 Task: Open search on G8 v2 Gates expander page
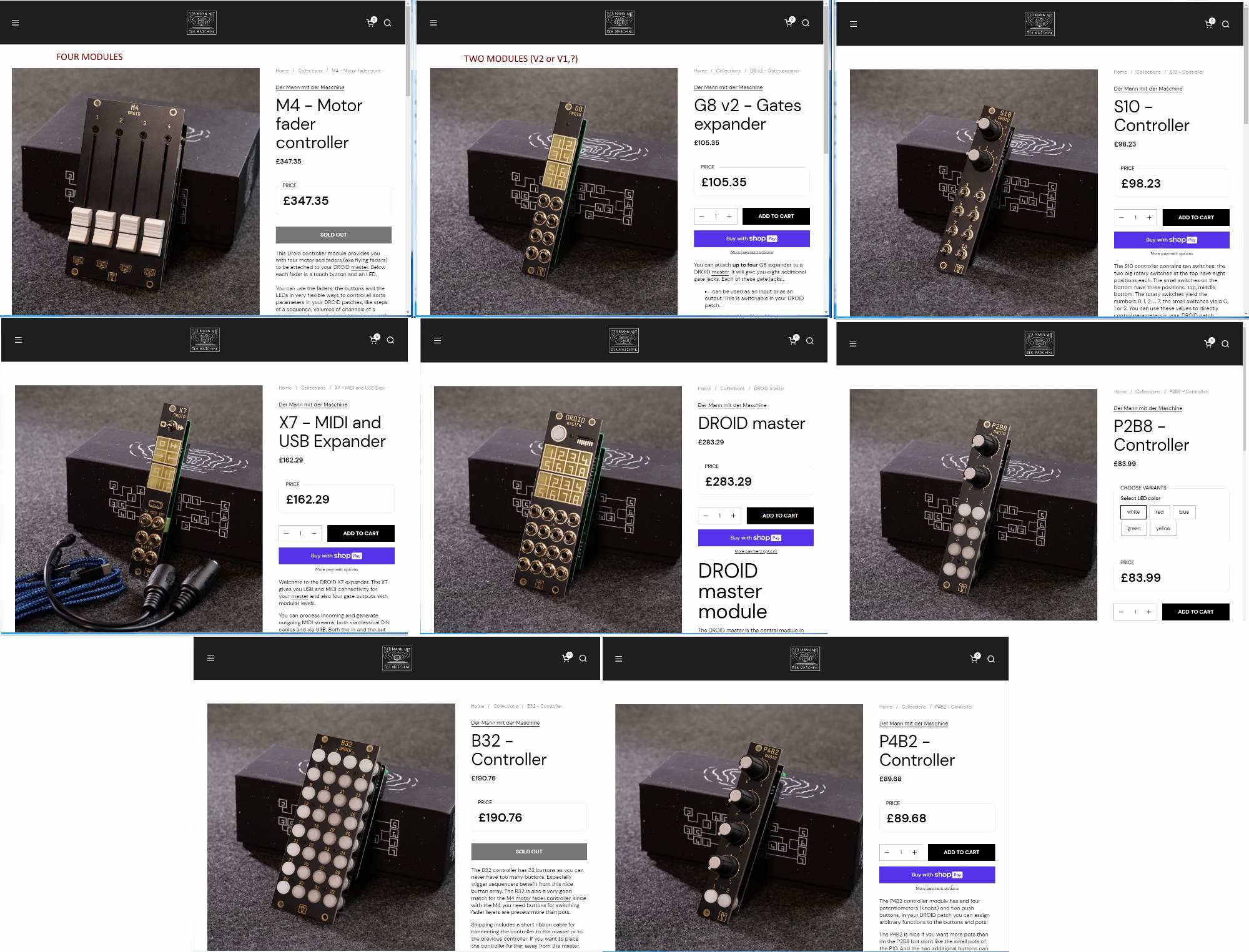coord(806,23)
